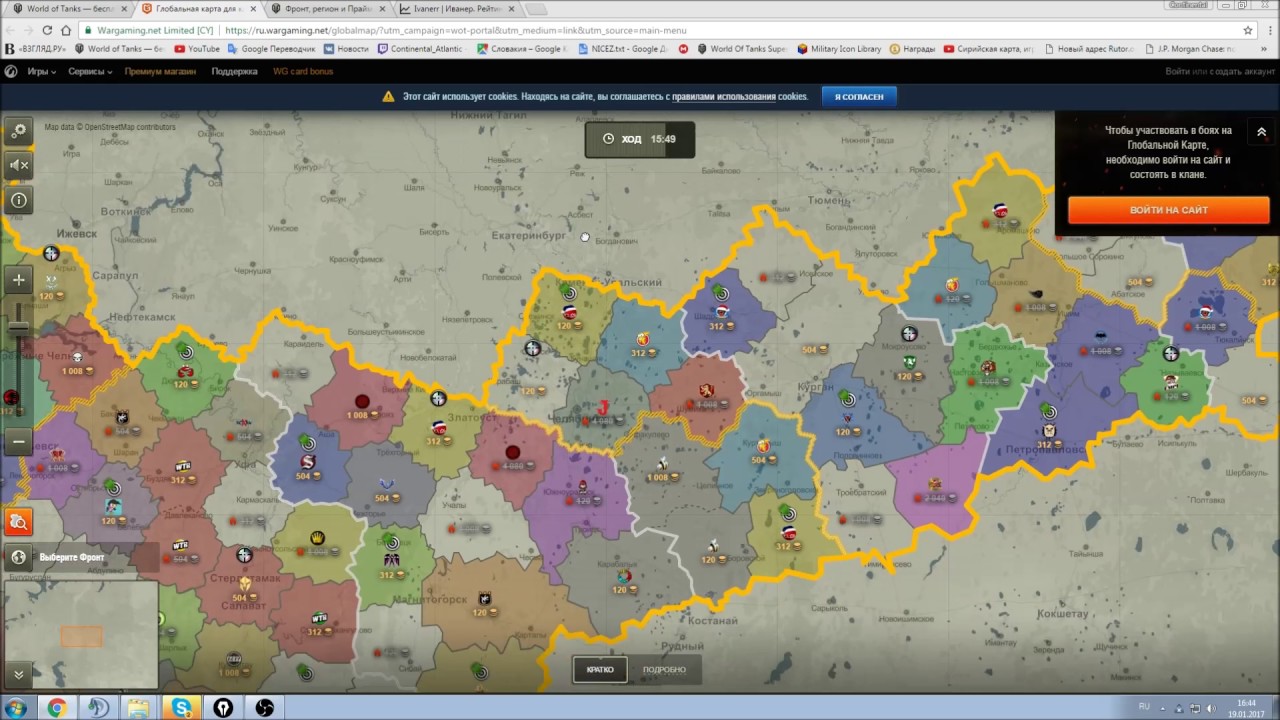Adjust the map zoom slider handle
Screen dimensions: 1280x720
[x=18, y=330]
